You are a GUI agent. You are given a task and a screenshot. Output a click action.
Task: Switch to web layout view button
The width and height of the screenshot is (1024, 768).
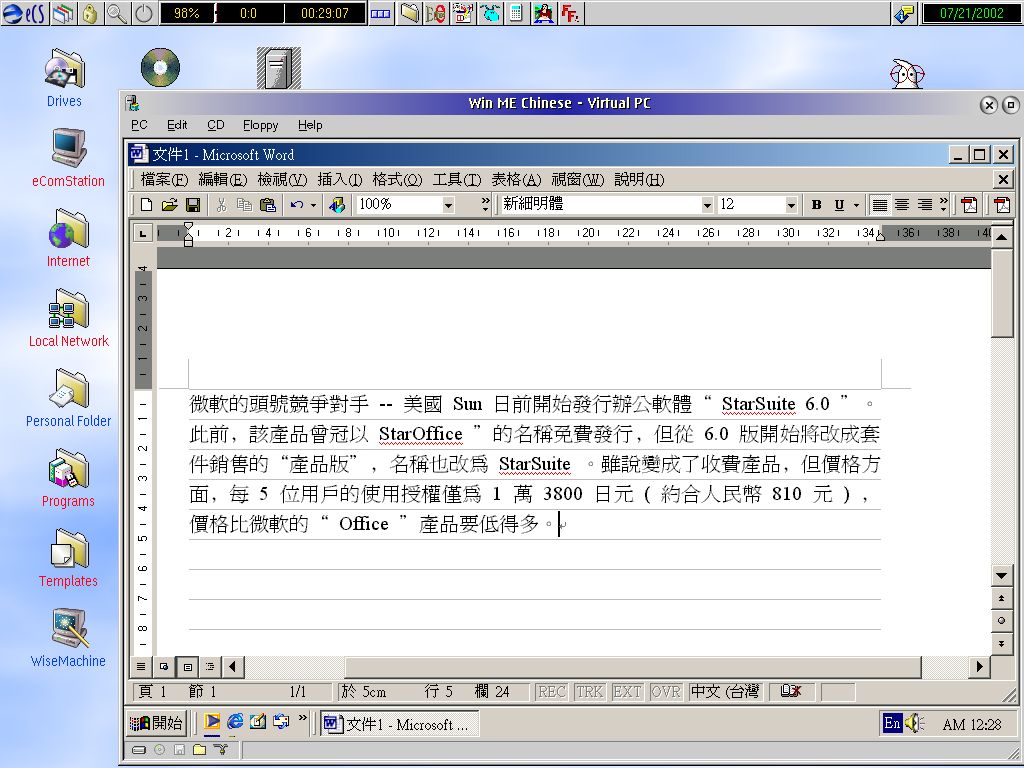[x=164, y=667]
